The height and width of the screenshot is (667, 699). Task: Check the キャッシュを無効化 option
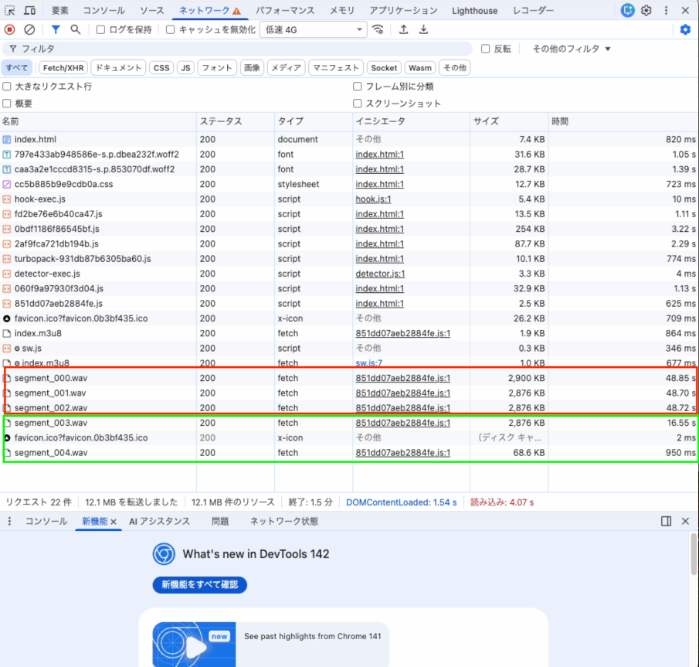[171, 29]
